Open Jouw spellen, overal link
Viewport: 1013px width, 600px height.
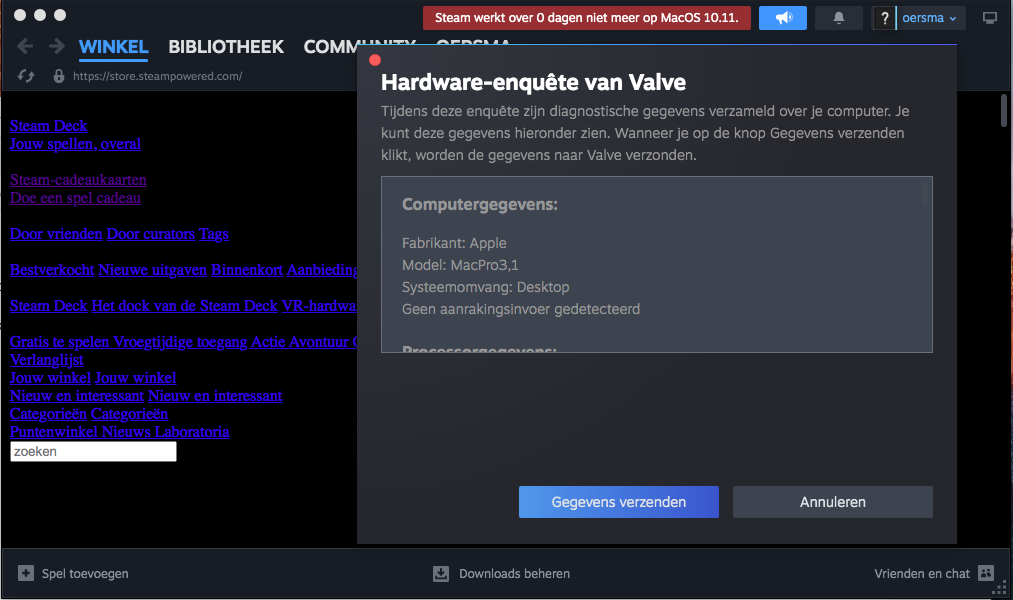tap(75, 144)
